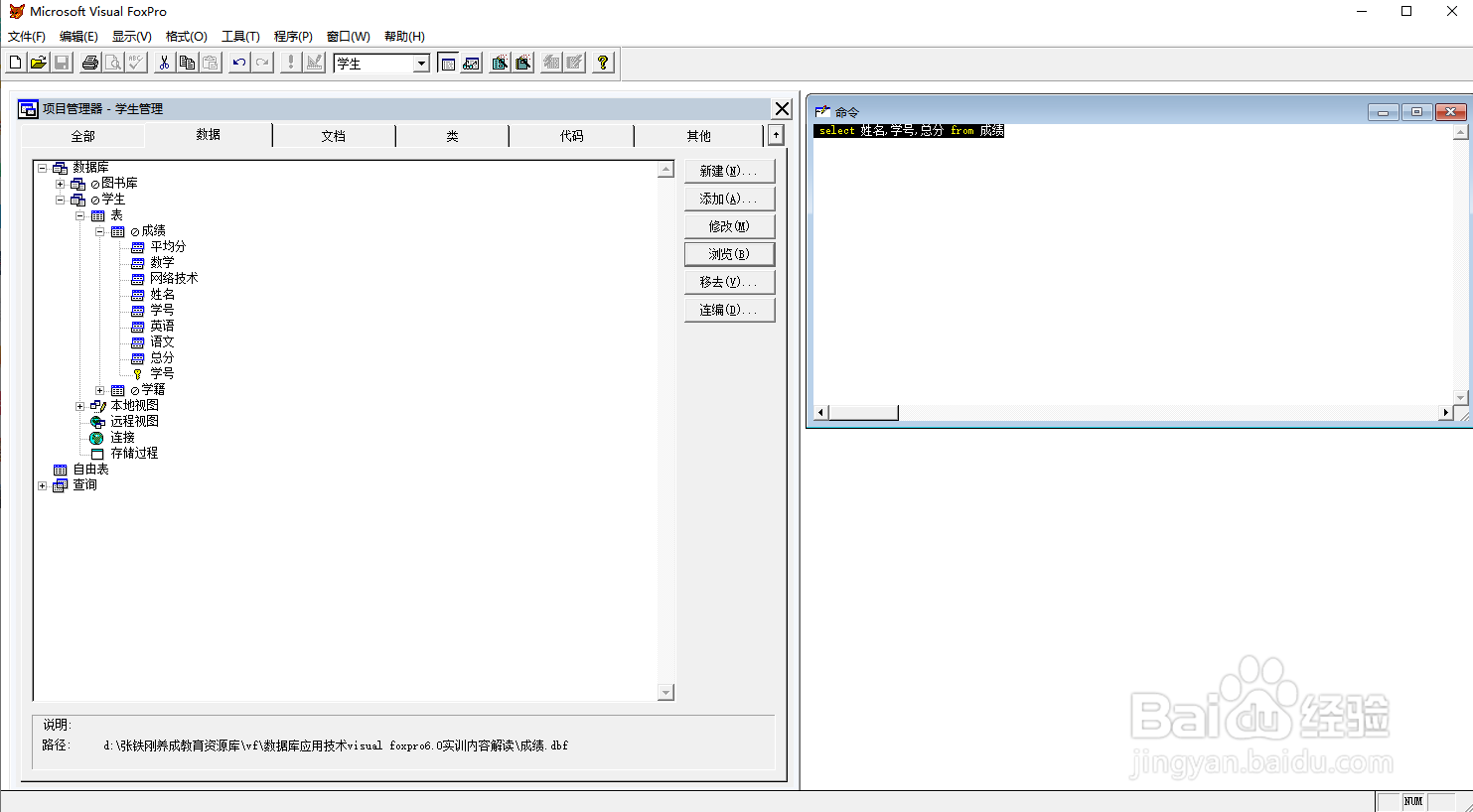Click the AutoReport wizard toolbar icon
This screenshot has height=812, width=1473.
tap(574, 63)
